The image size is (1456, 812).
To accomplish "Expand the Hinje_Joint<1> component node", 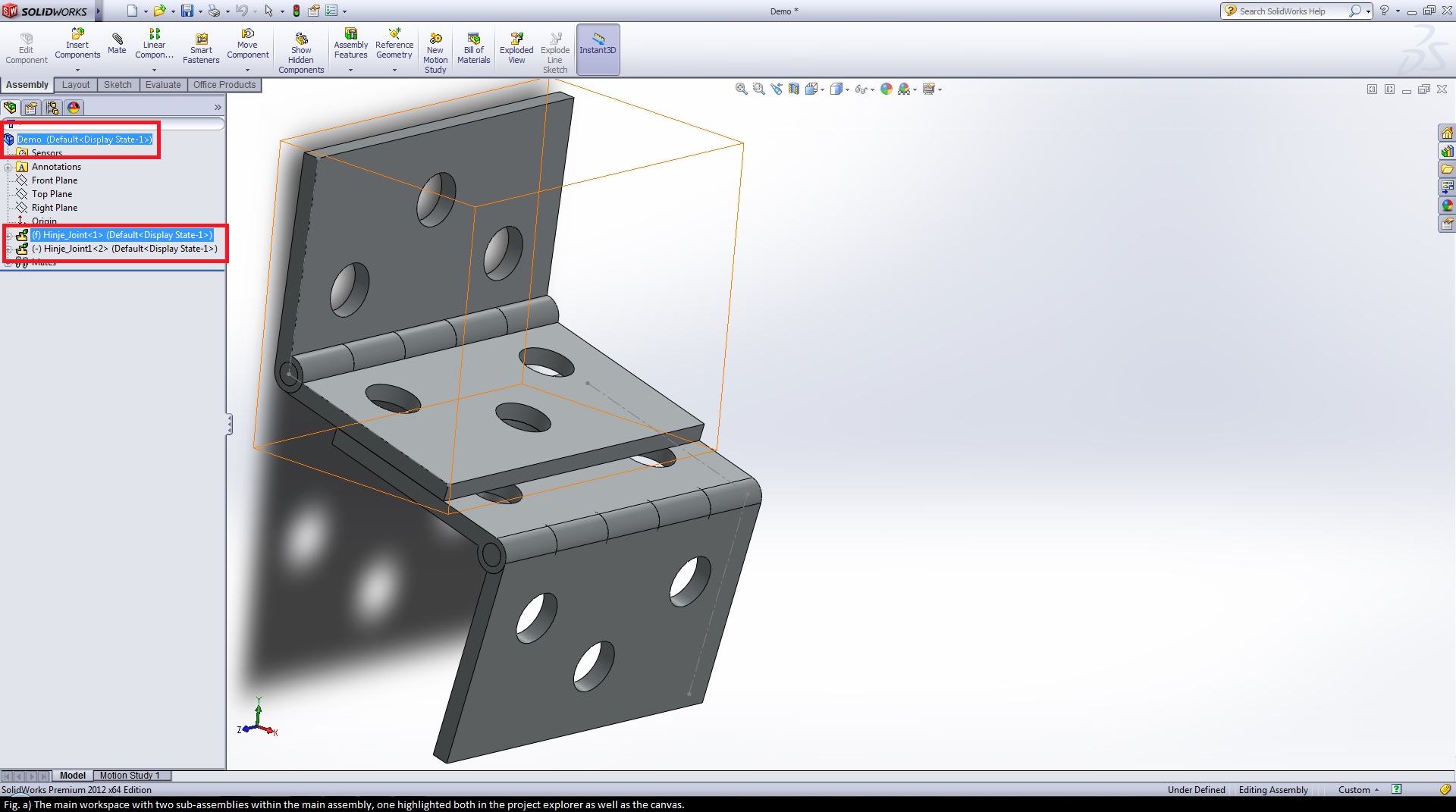I will click(8, 235).
